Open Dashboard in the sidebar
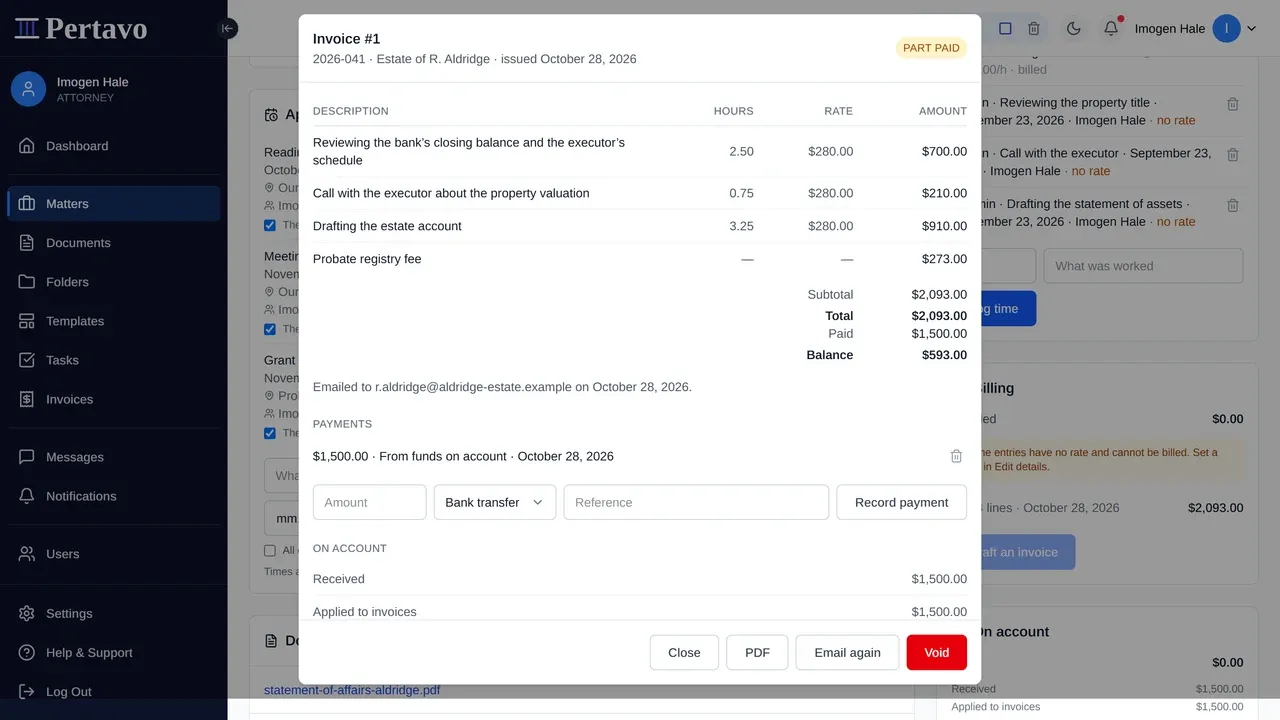 (x=113, y=146)
